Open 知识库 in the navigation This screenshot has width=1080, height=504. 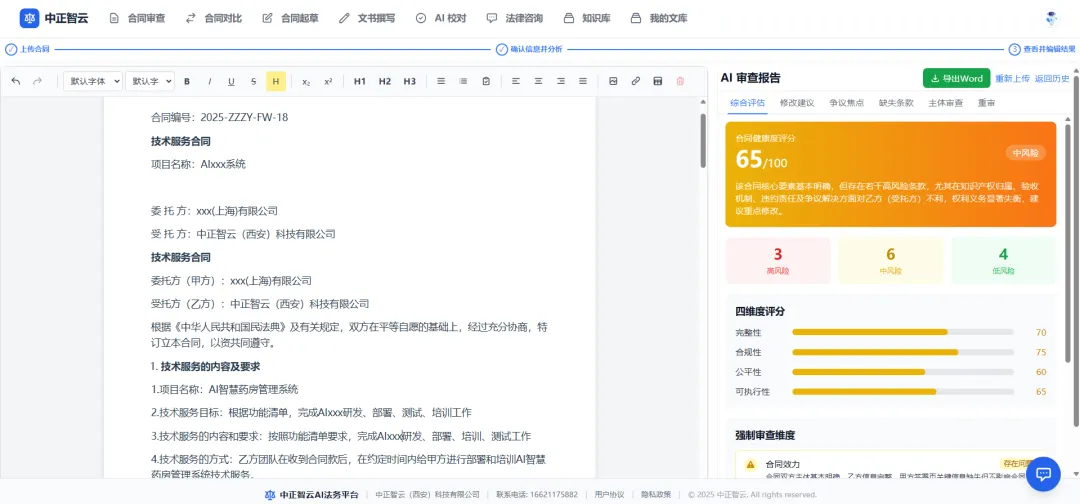pos(587,19)
